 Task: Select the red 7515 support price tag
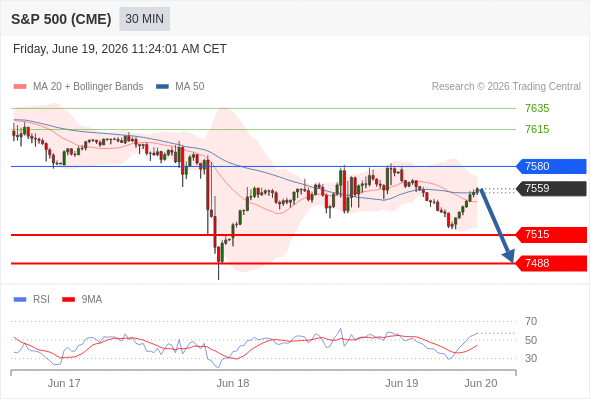551,235
